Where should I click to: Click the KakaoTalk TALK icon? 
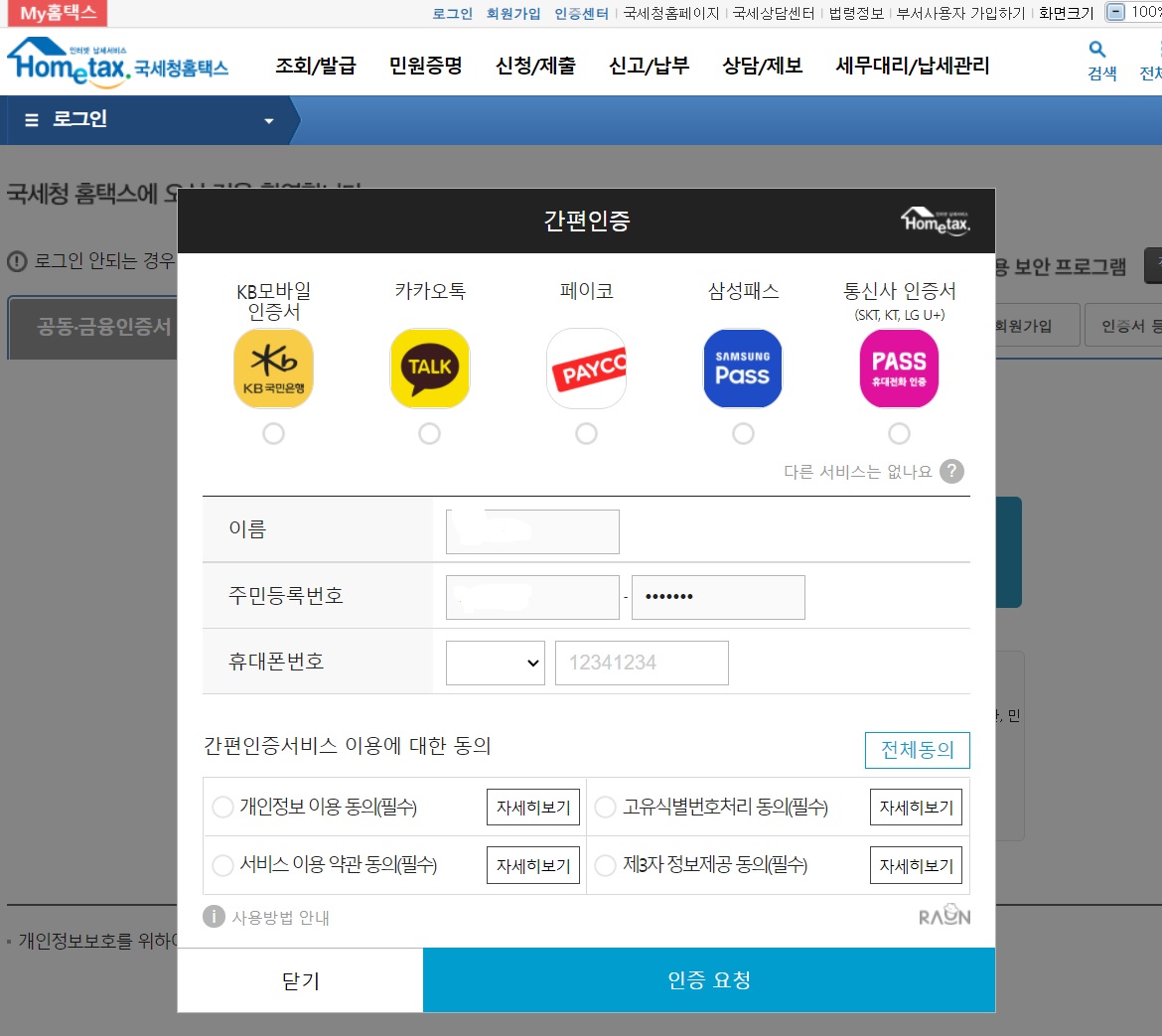click(x=430, y=369)
